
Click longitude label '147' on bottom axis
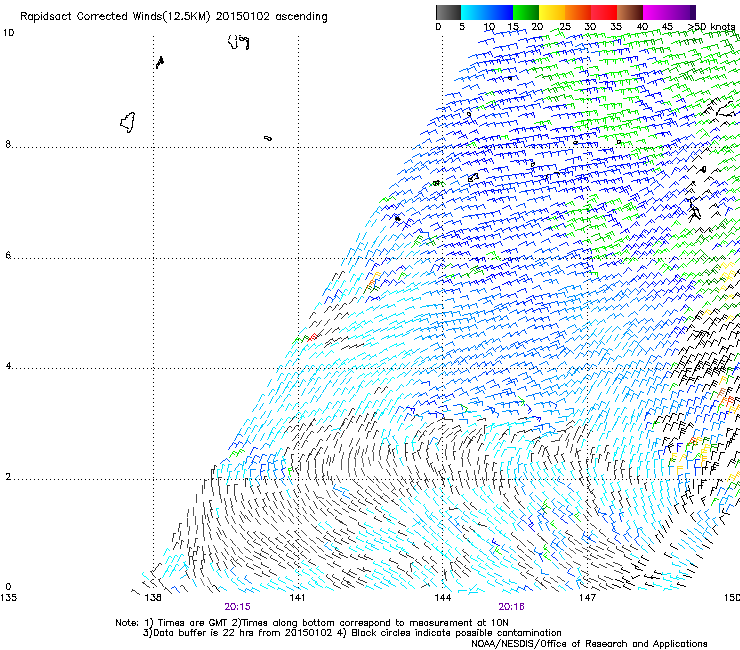(x=587, y=598)
